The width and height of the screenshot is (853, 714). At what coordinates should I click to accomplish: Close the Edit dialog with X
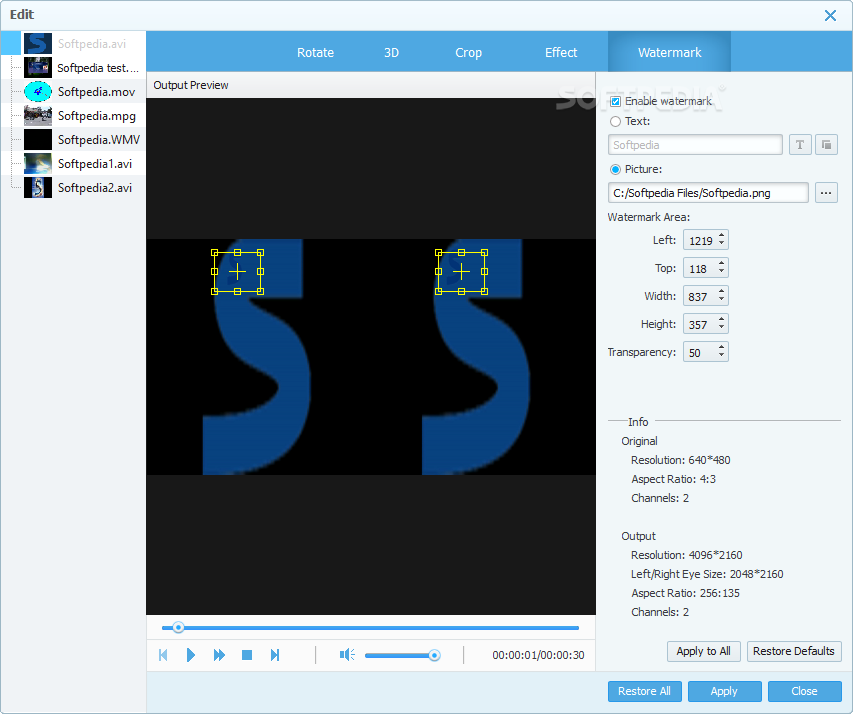(830, 15)
